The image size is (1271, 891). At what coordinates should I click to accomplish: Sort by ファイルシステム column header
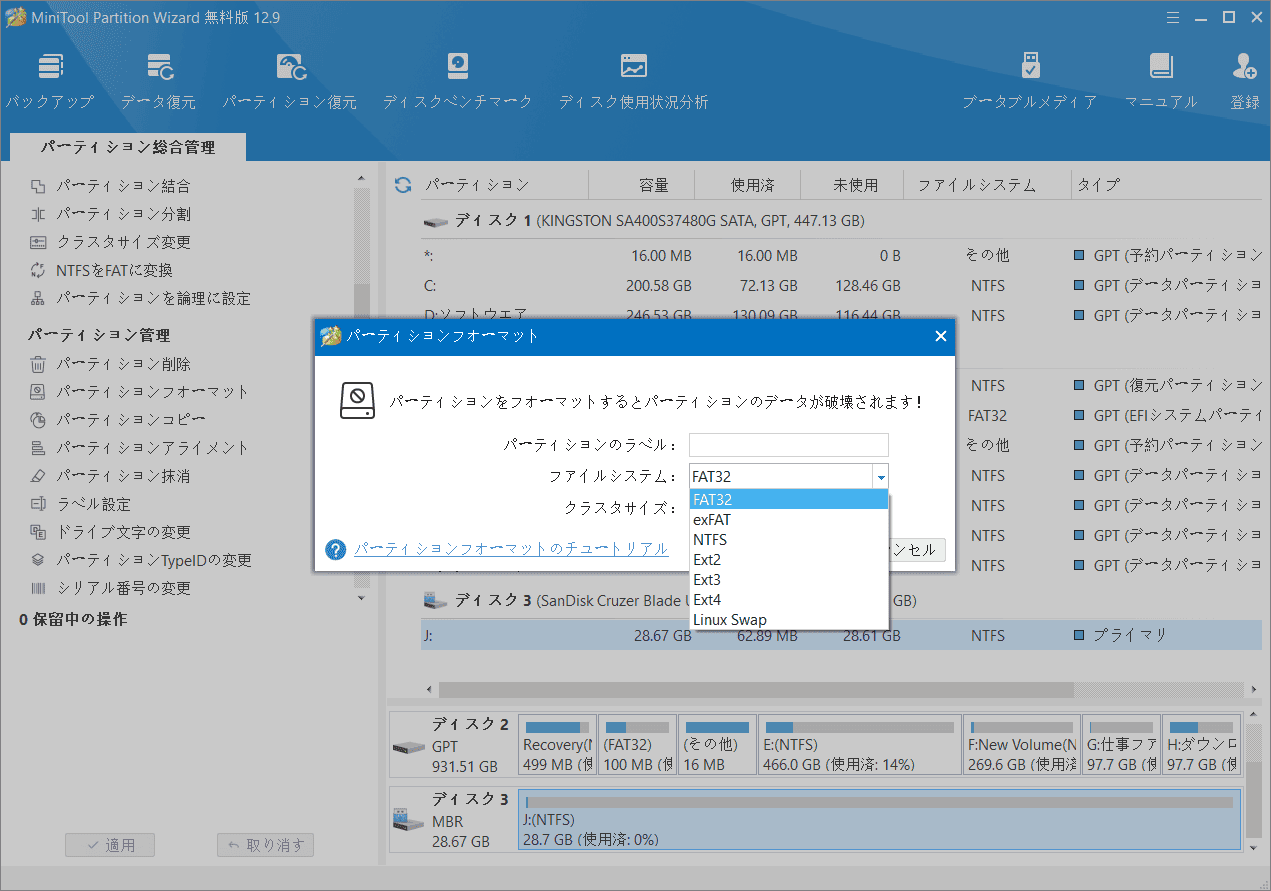click(977, 185)
